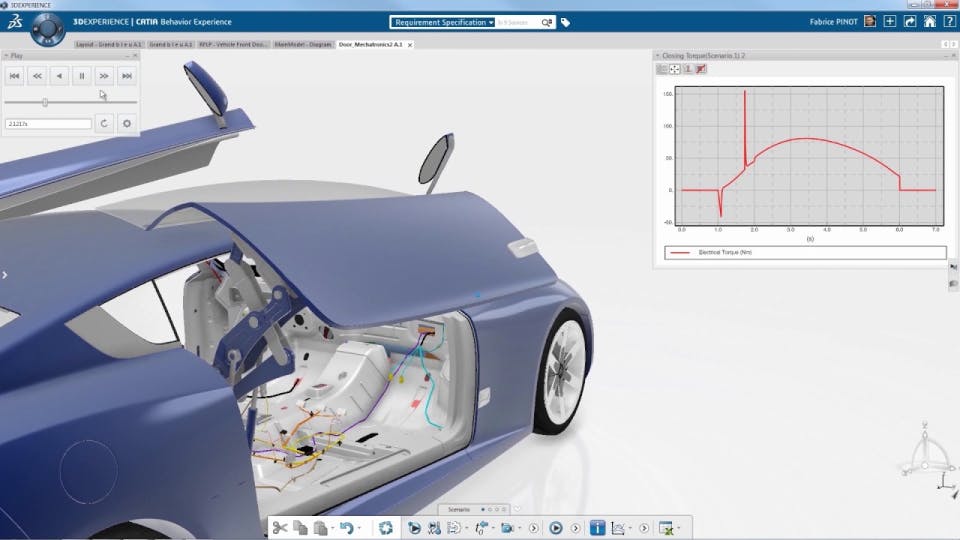This screenshot has width=960, height=540.
Task: Jump to the start of the simulation
Action: click(15, 76)
